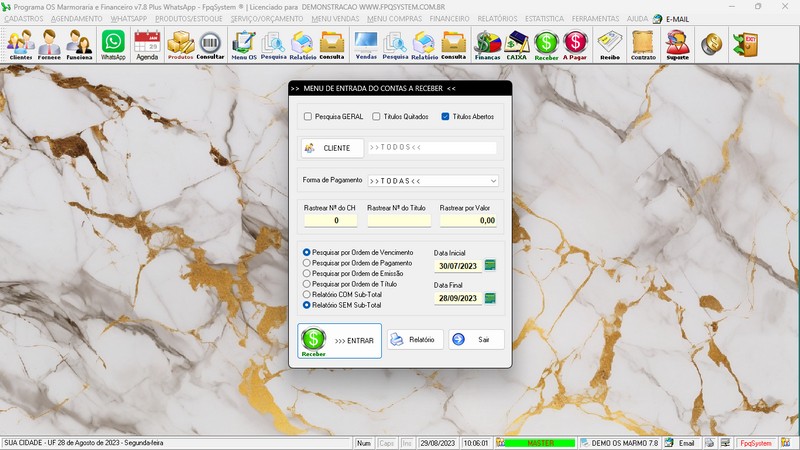
Task: Click Pesquisa icon next to Menu OS
Action: tap(273, 45)
